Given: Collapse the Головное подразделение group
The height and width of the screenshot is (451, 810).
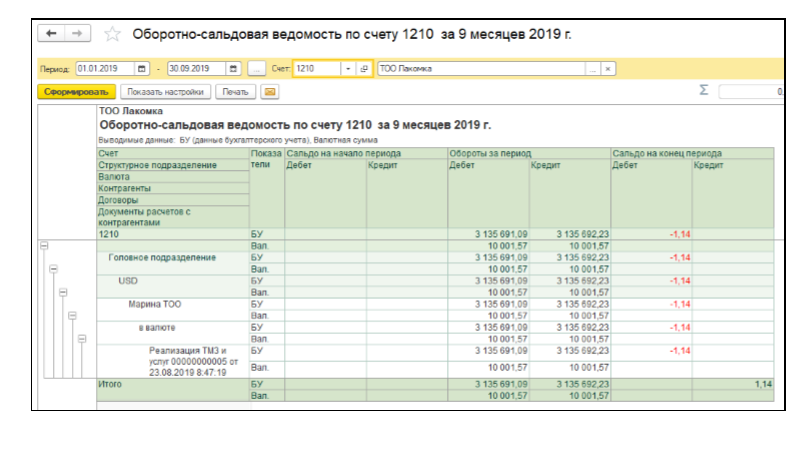Looking at the screenshot, I should (x=54, y=269).
